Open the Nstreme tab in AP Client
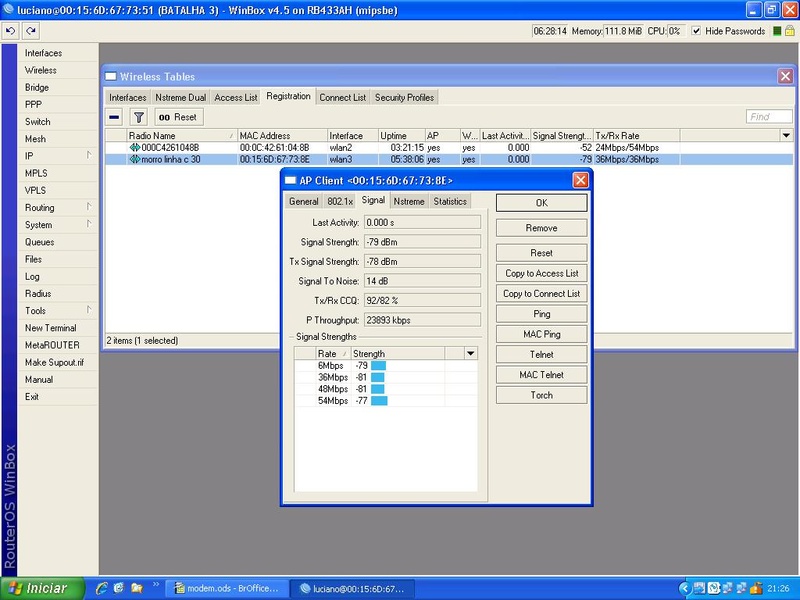Viewport: 800px width, 600px height. coord(409,202)
